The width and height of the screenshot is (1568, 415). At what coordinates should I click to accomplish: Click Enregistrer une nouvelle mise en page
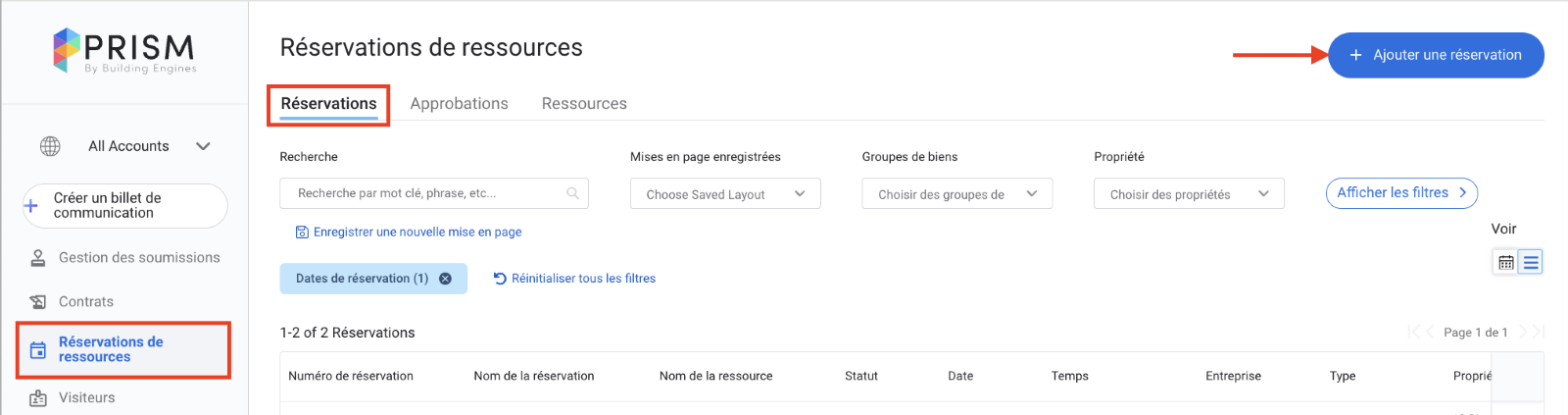tap(416, 233)
